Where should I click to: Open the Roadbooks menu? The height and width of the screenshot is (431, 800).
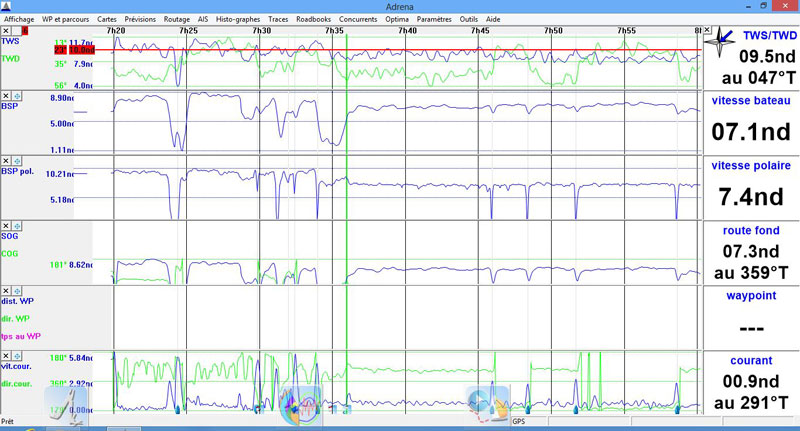click(x=313, y=19)
